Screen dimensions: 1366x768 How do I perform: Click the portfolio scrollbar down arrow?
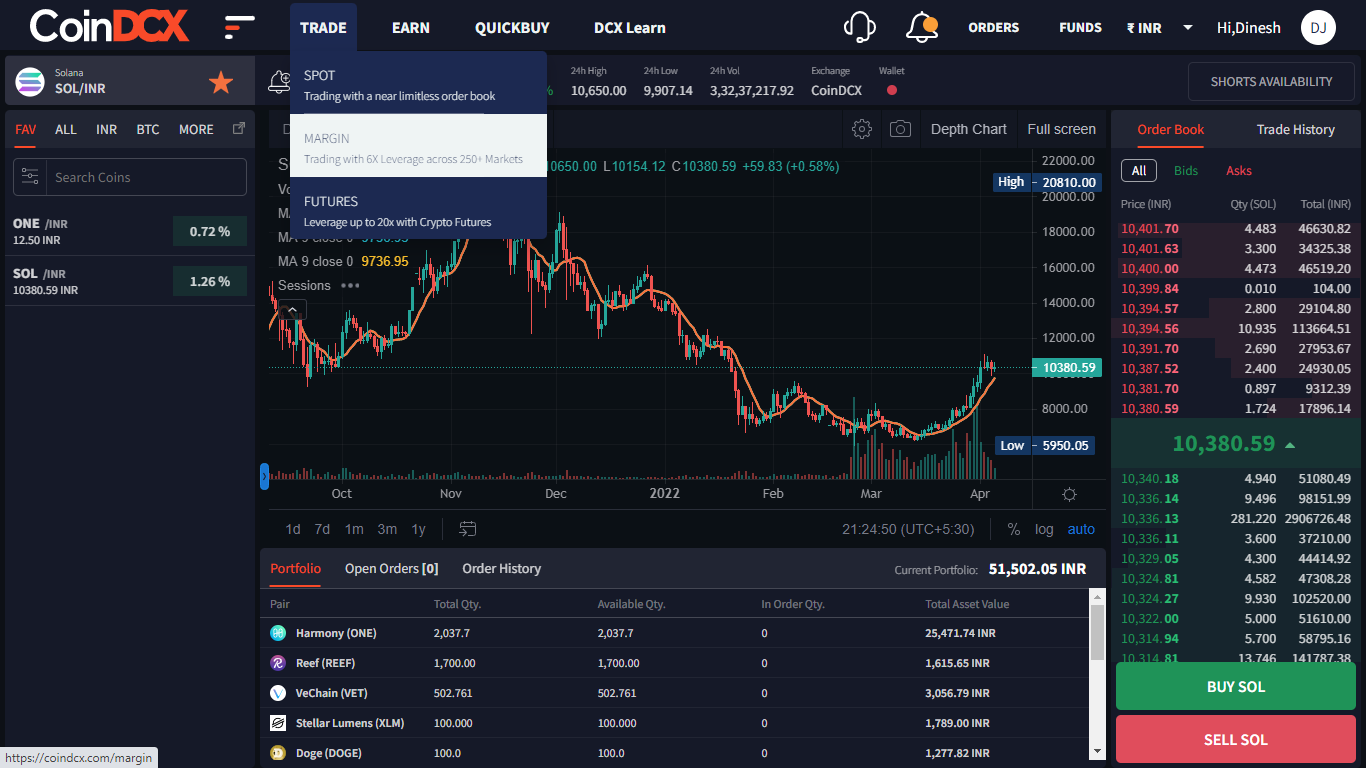tap(1097, 752)
